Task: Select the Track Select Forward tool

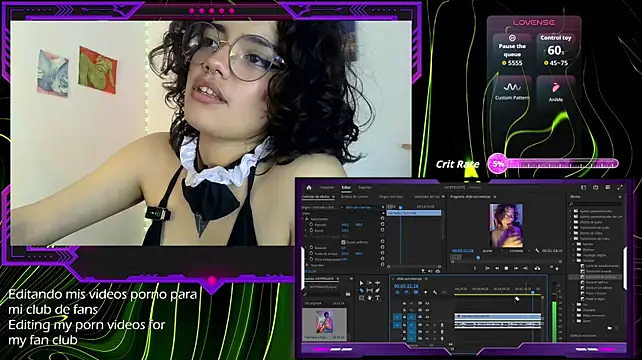Action: pyautogui.click(x=369, y=283)
